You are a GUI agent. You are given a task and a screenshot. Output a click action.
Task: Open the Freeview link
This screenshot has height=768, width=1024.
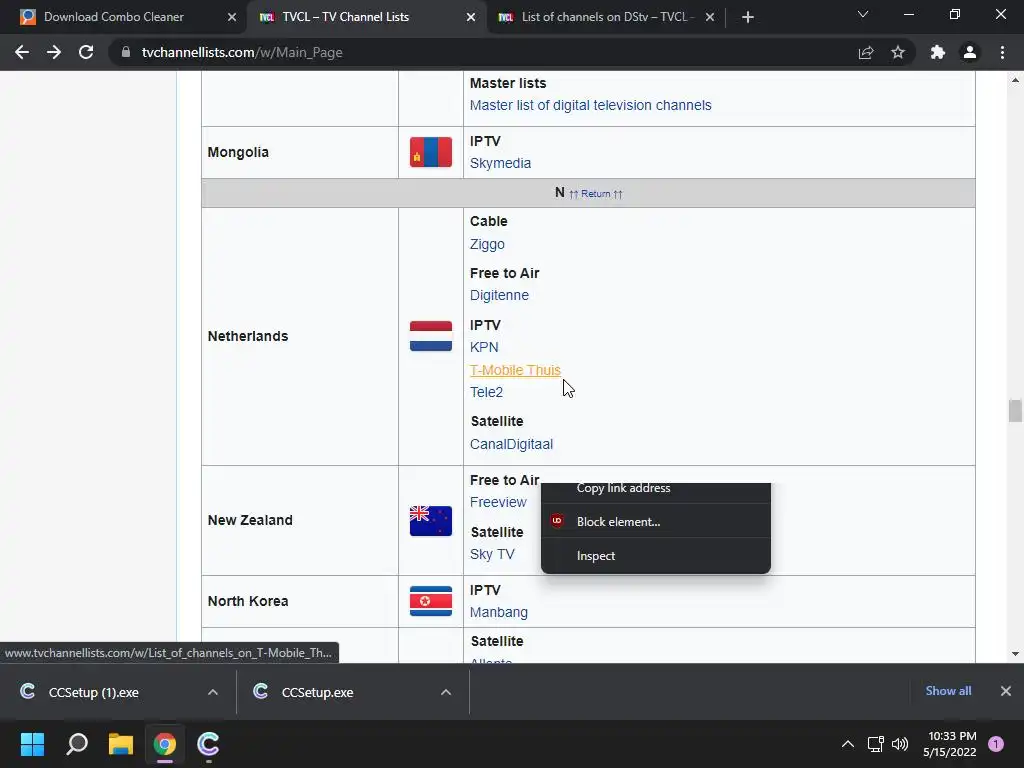pos(498,502)
